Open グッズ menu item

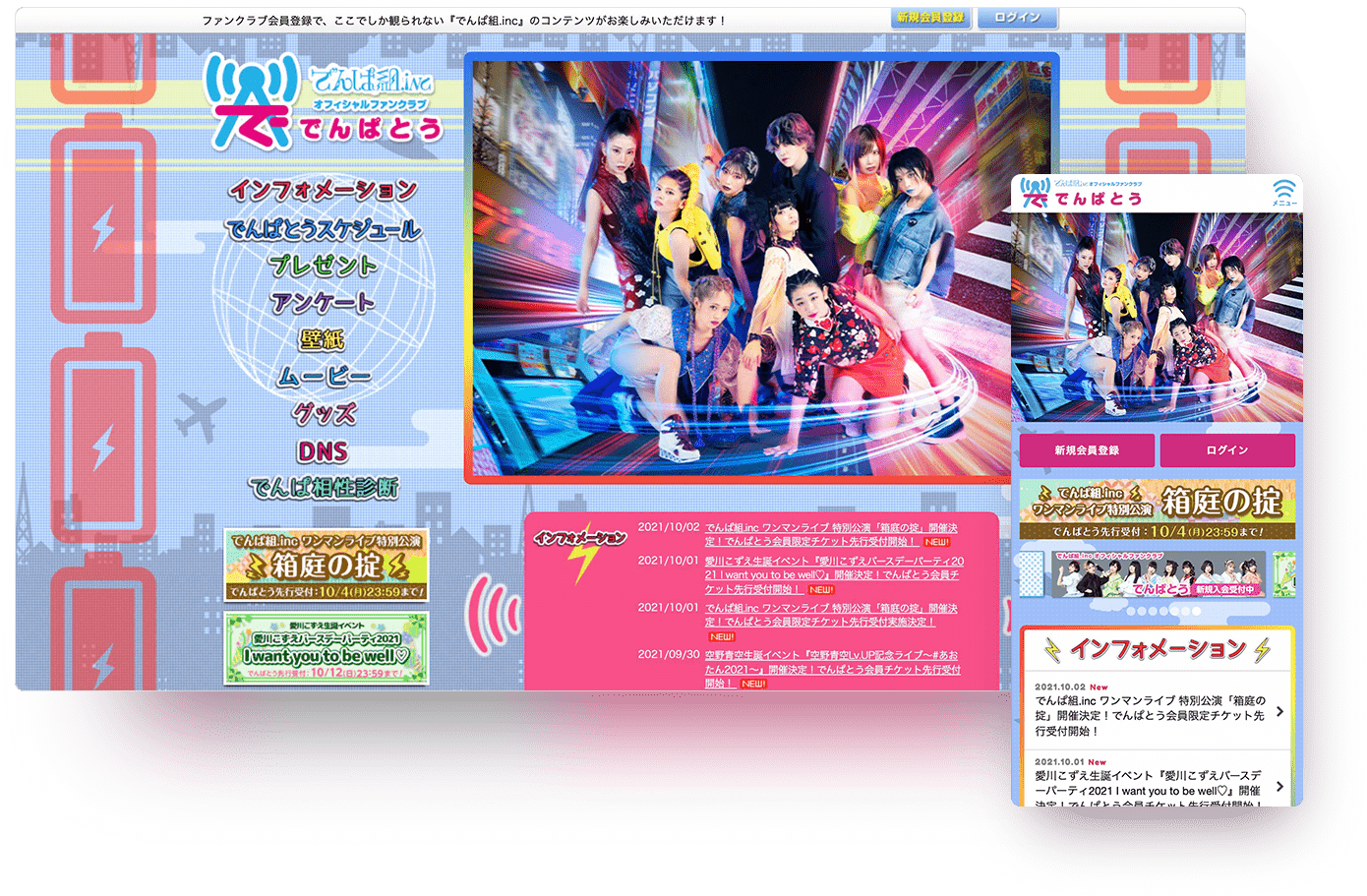324,413
